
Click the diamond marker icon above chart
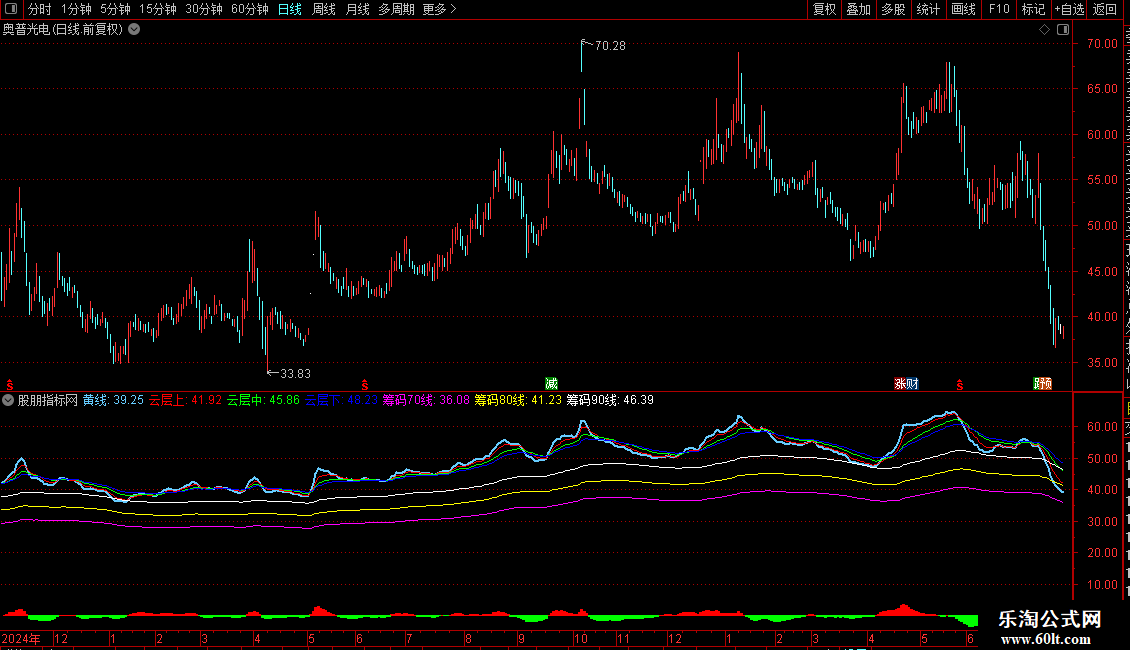pos(1044,29)
